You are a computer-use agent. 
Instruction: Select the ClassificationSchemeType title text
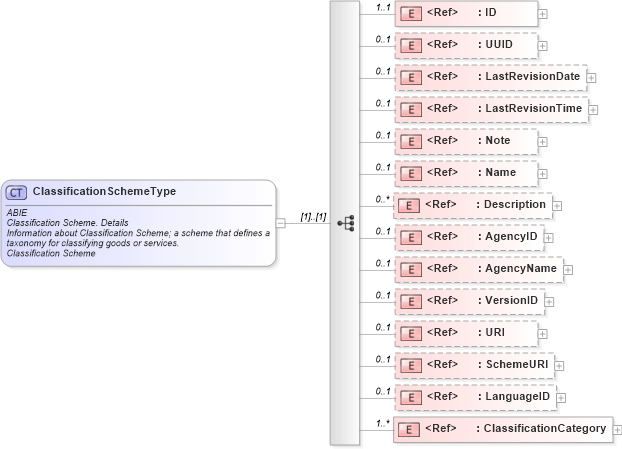pos(104,192)
